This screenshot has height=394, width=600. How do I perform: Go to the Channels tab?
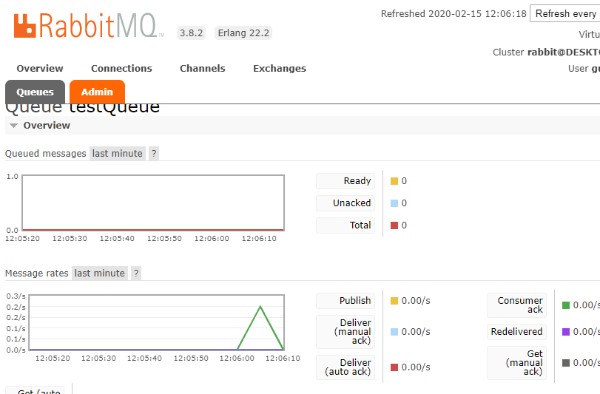point(202,68)
